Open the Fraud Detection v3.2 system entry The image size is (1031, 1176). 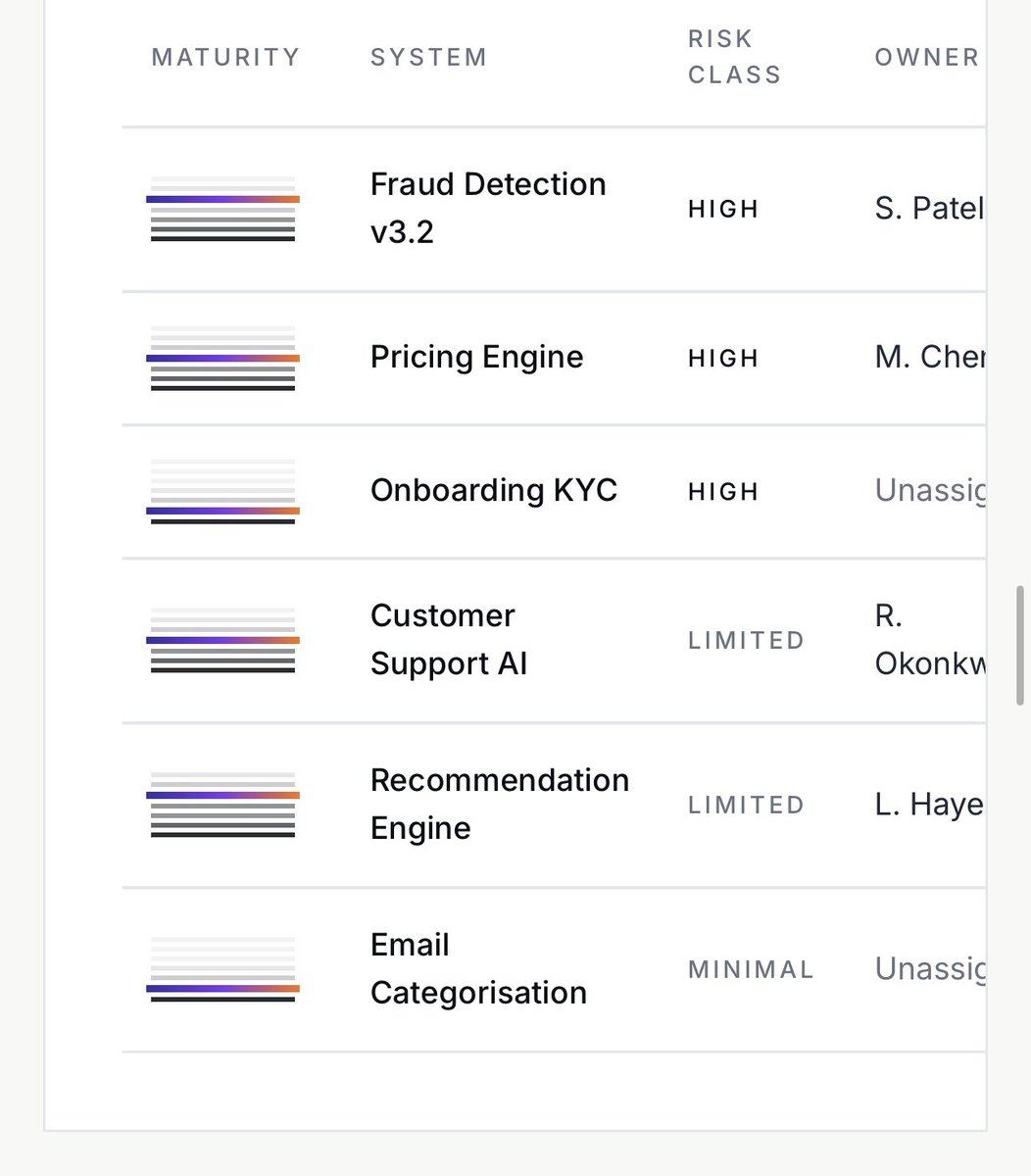[x=488, y=208]
